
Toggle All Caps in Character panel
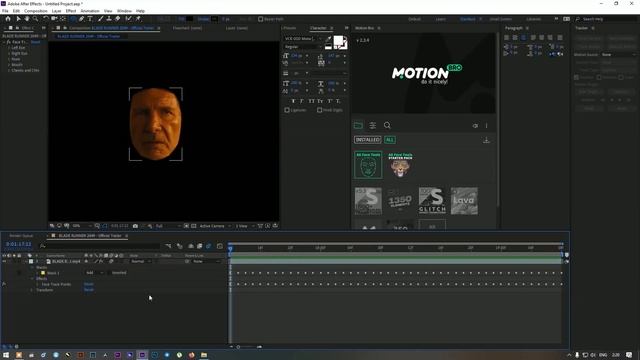tap(311, 101)
